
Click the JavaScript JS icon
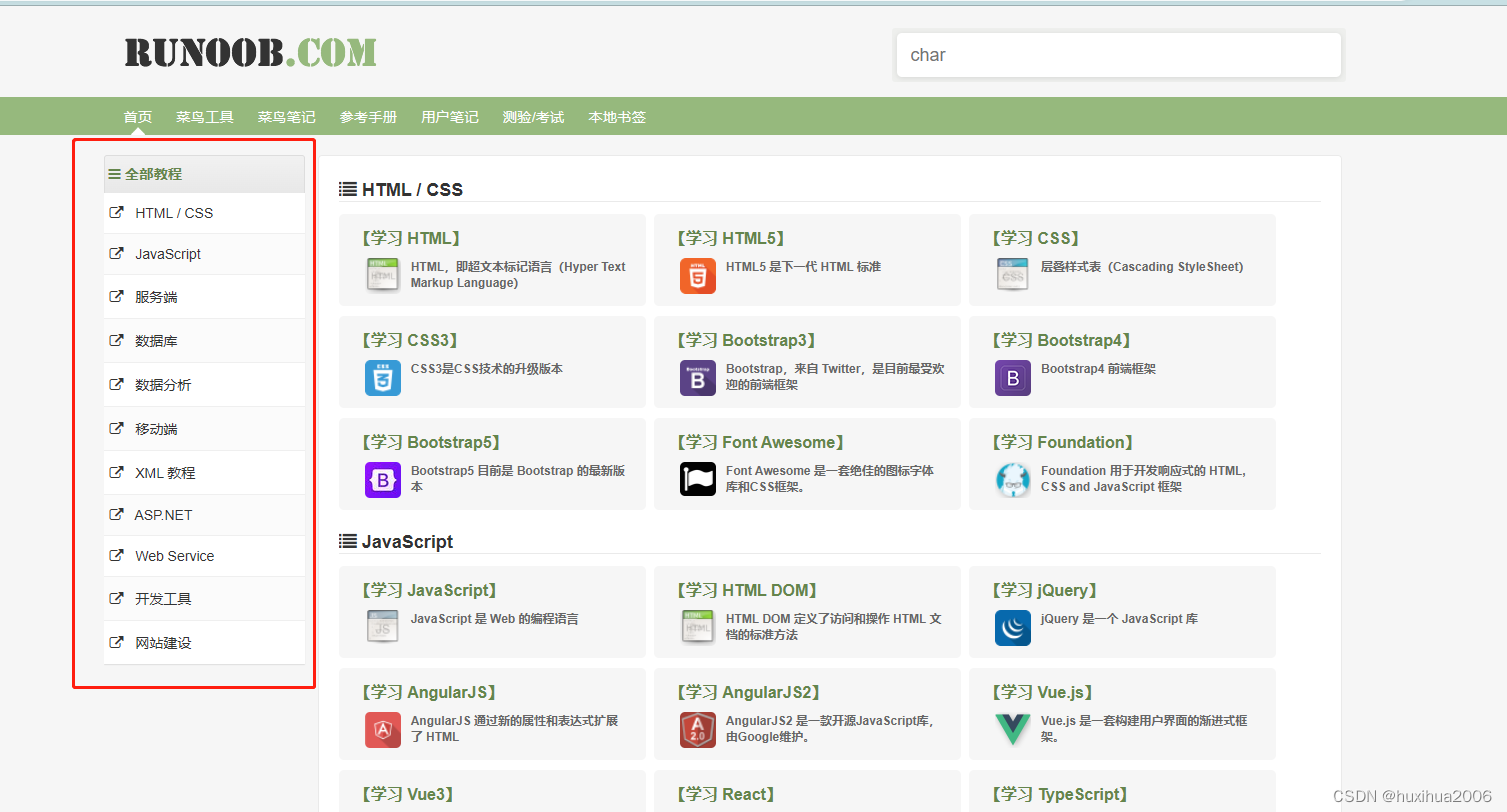pyautogui.click(x=383, y=627)
